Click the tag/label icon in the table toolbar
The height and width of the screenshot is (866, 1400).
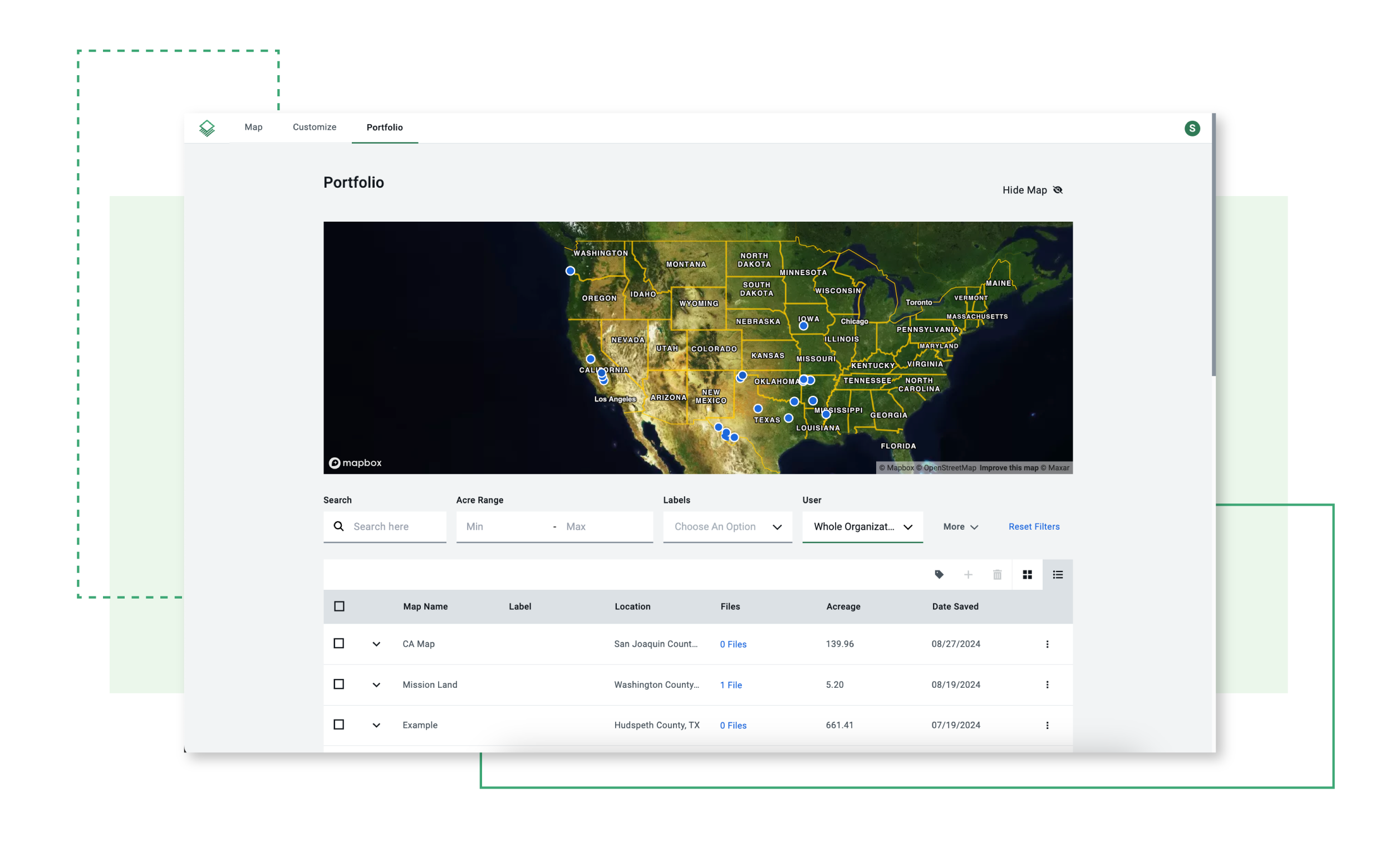point(939,575)
